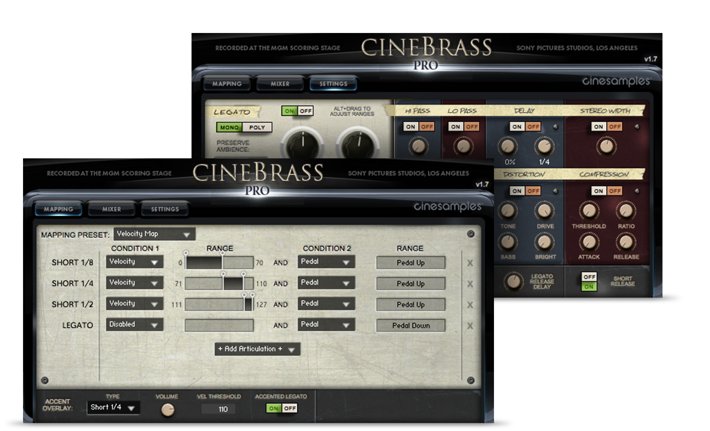
Task: Click the Lo Pass filter knob
Action: pos(463,146)
